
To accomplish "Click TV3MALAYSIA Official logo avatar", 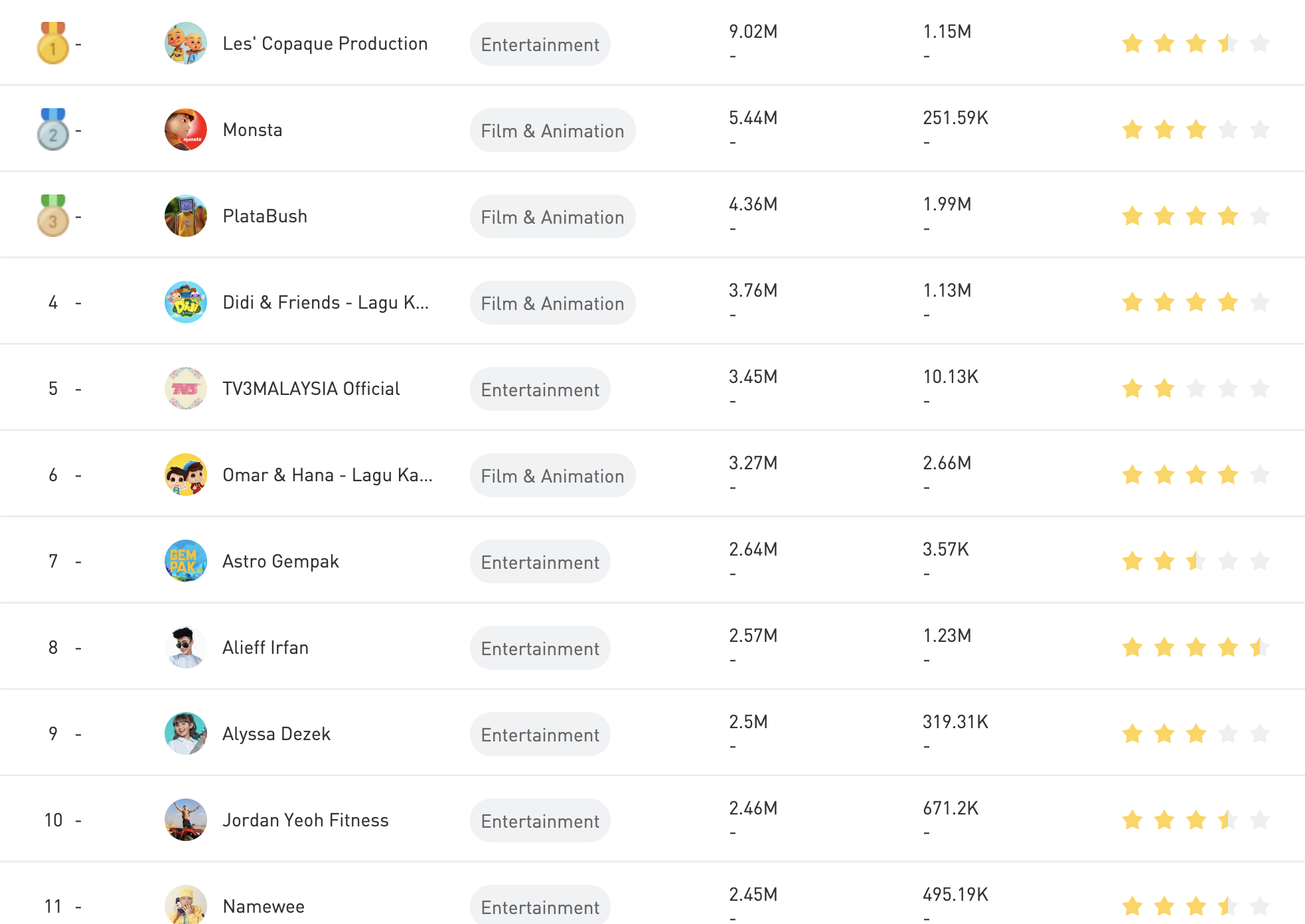I will click(185, 389).
